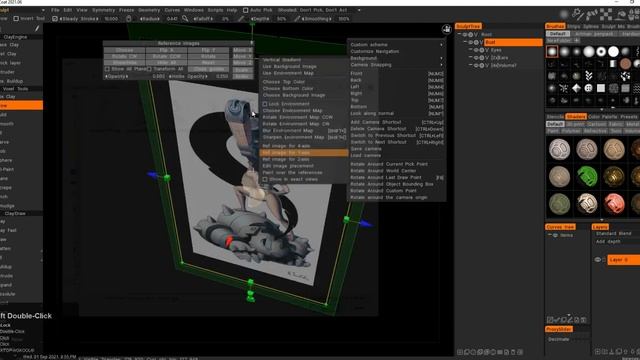
Task: Choose the button with four holes alpha
Action: [589, 88]
